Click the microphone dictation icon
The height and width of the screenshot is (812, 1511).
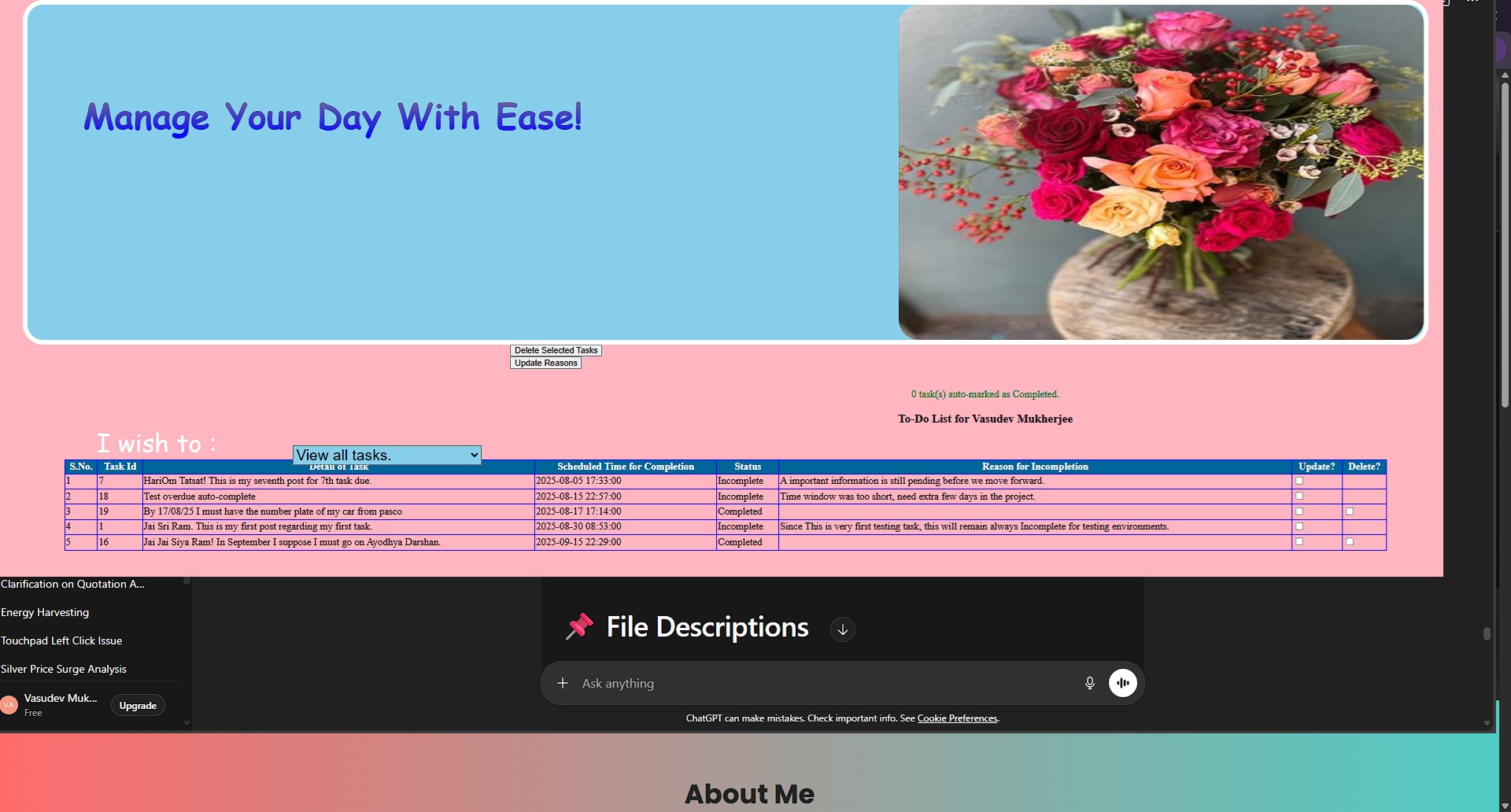click(x=1090, y=683)
